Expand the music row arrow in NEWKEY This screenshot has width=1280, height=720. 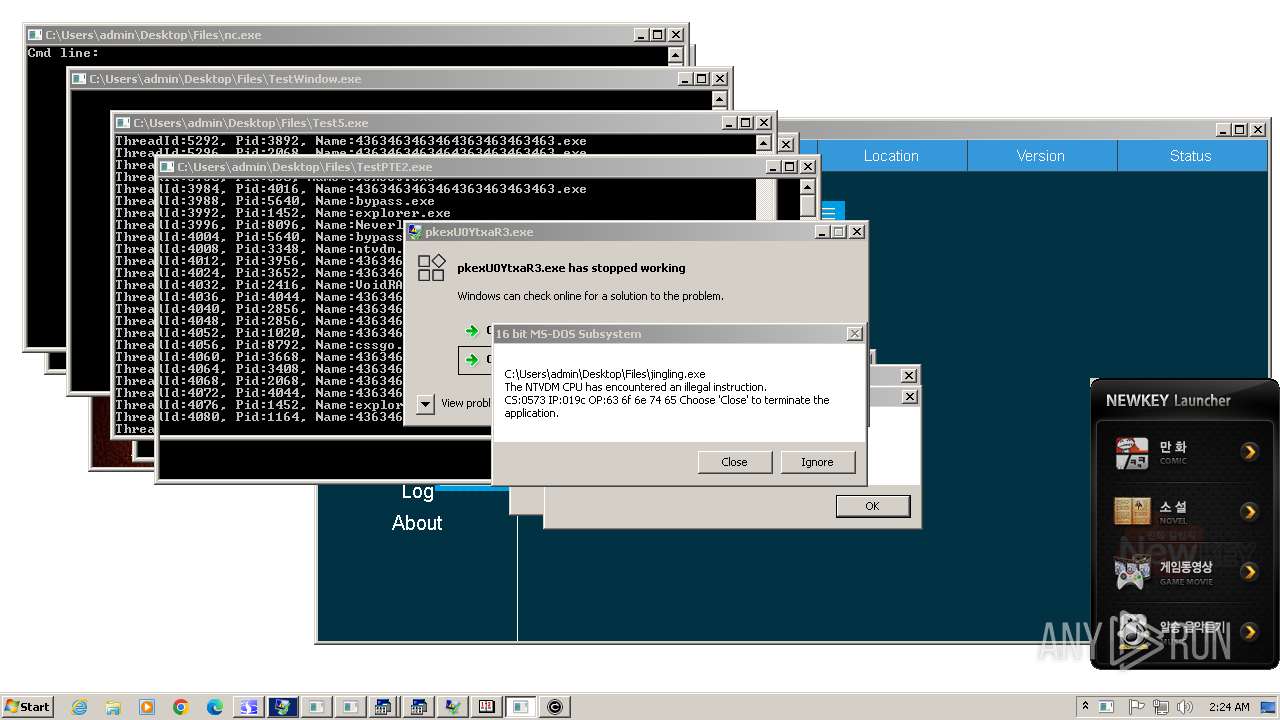1249,631
